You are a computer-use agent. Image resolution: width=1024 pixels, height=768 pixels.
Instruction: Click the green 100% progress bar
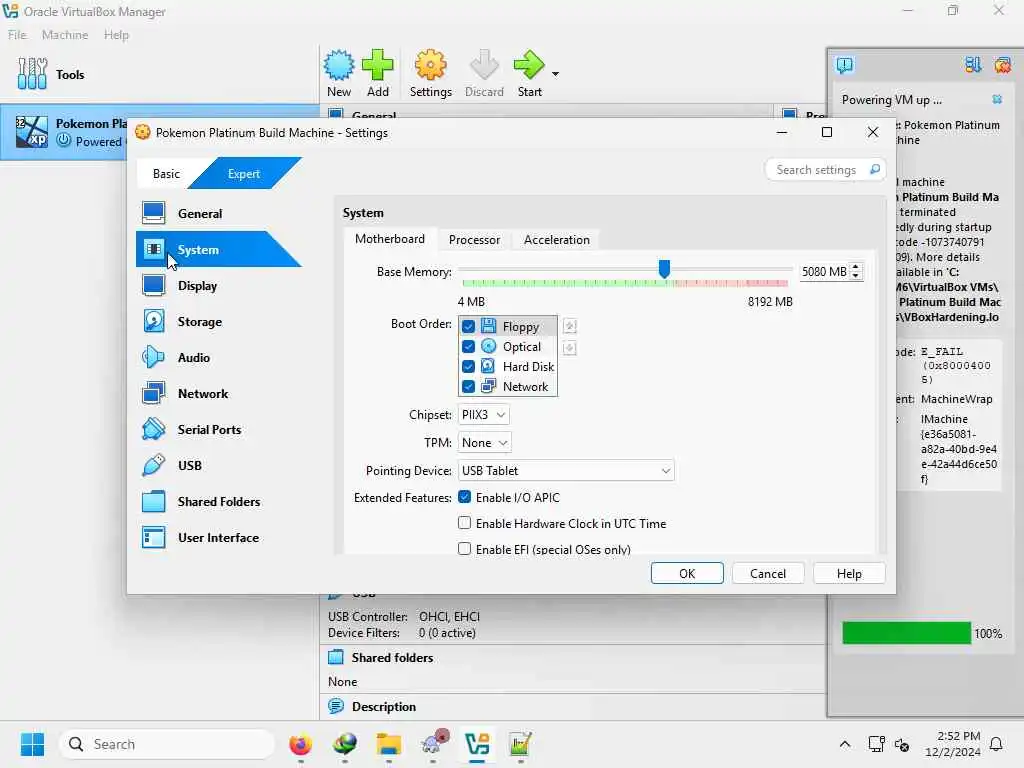coord(906,633)
